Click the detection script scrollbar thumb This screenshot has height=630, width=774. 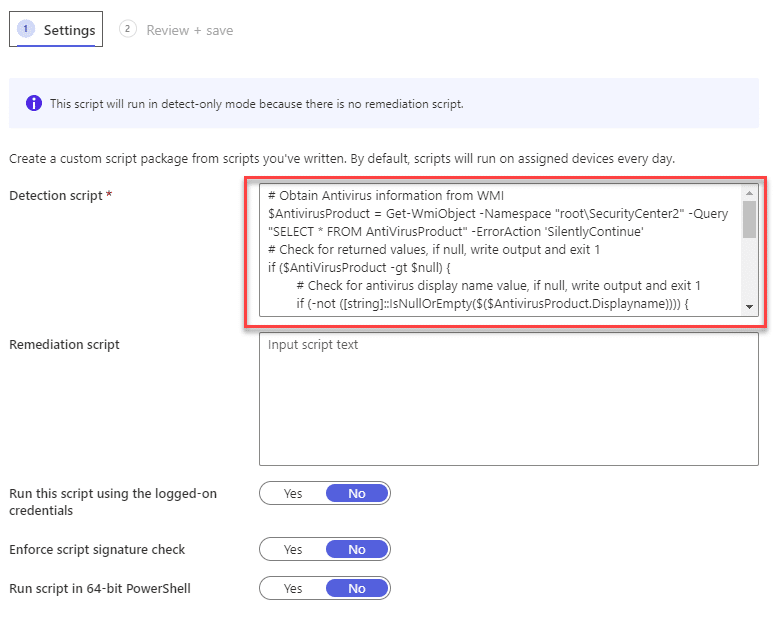pos(749,219)
